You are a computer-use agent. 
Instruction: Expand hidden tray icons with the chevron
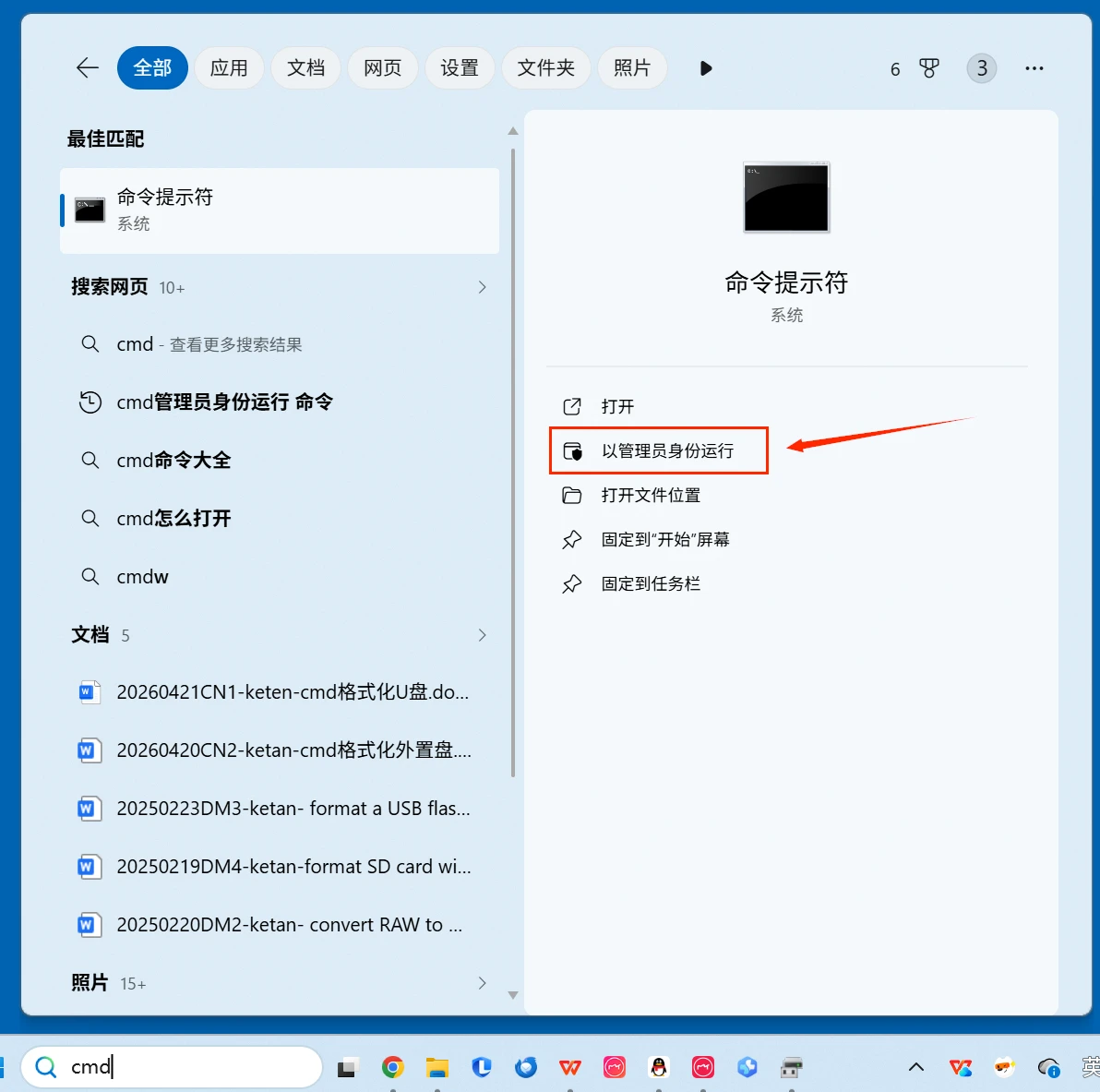point(915,1067)
